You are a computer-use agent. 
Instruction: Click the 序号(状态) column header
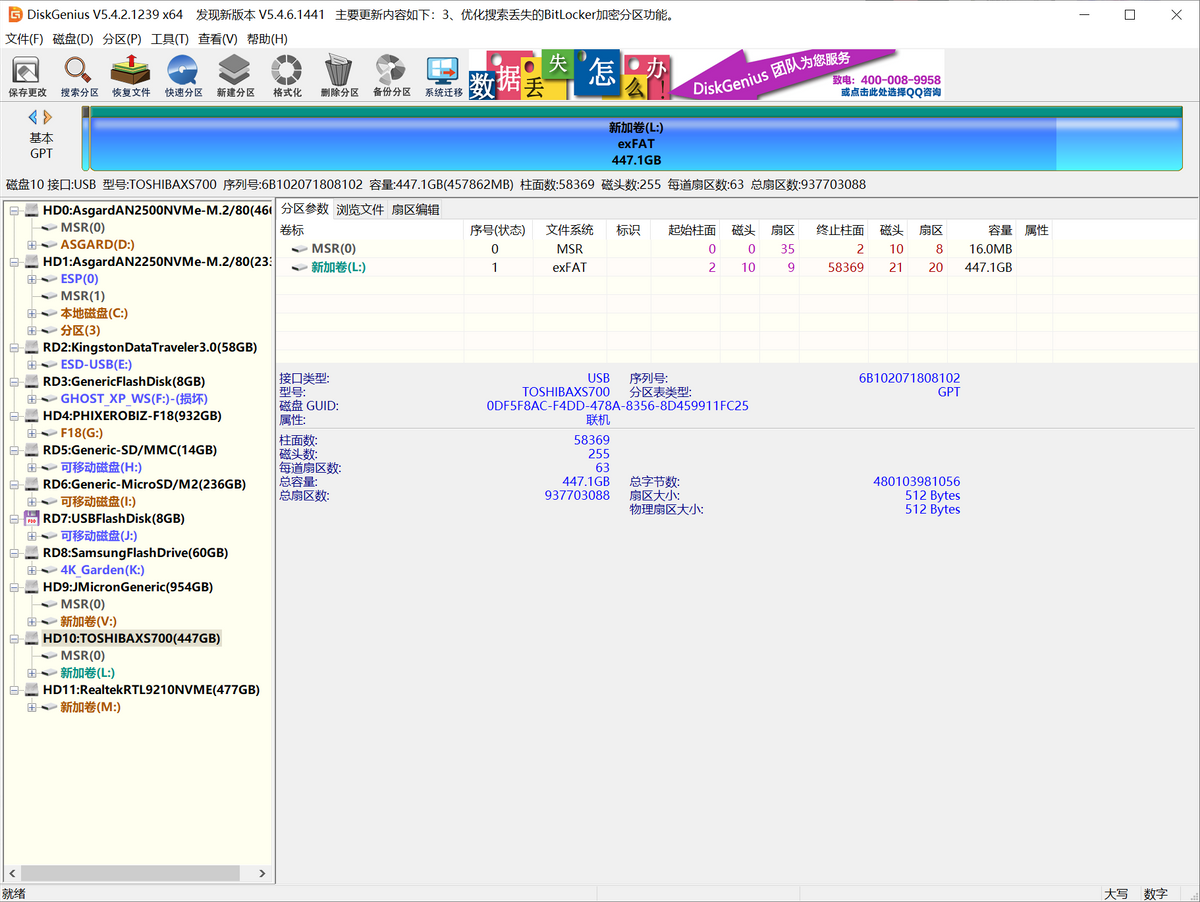point(498,230)
